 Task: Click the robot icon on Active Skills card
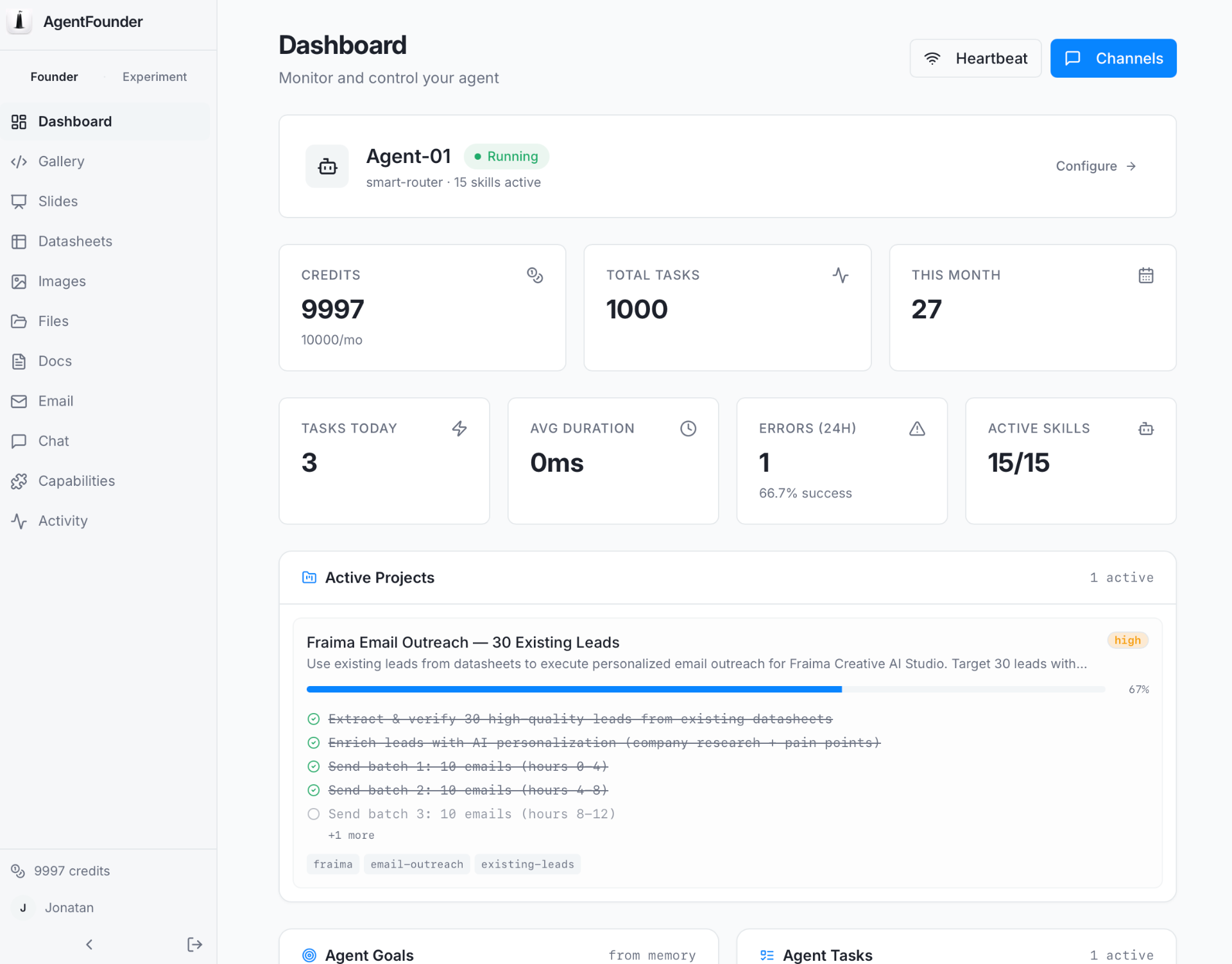1146,429
